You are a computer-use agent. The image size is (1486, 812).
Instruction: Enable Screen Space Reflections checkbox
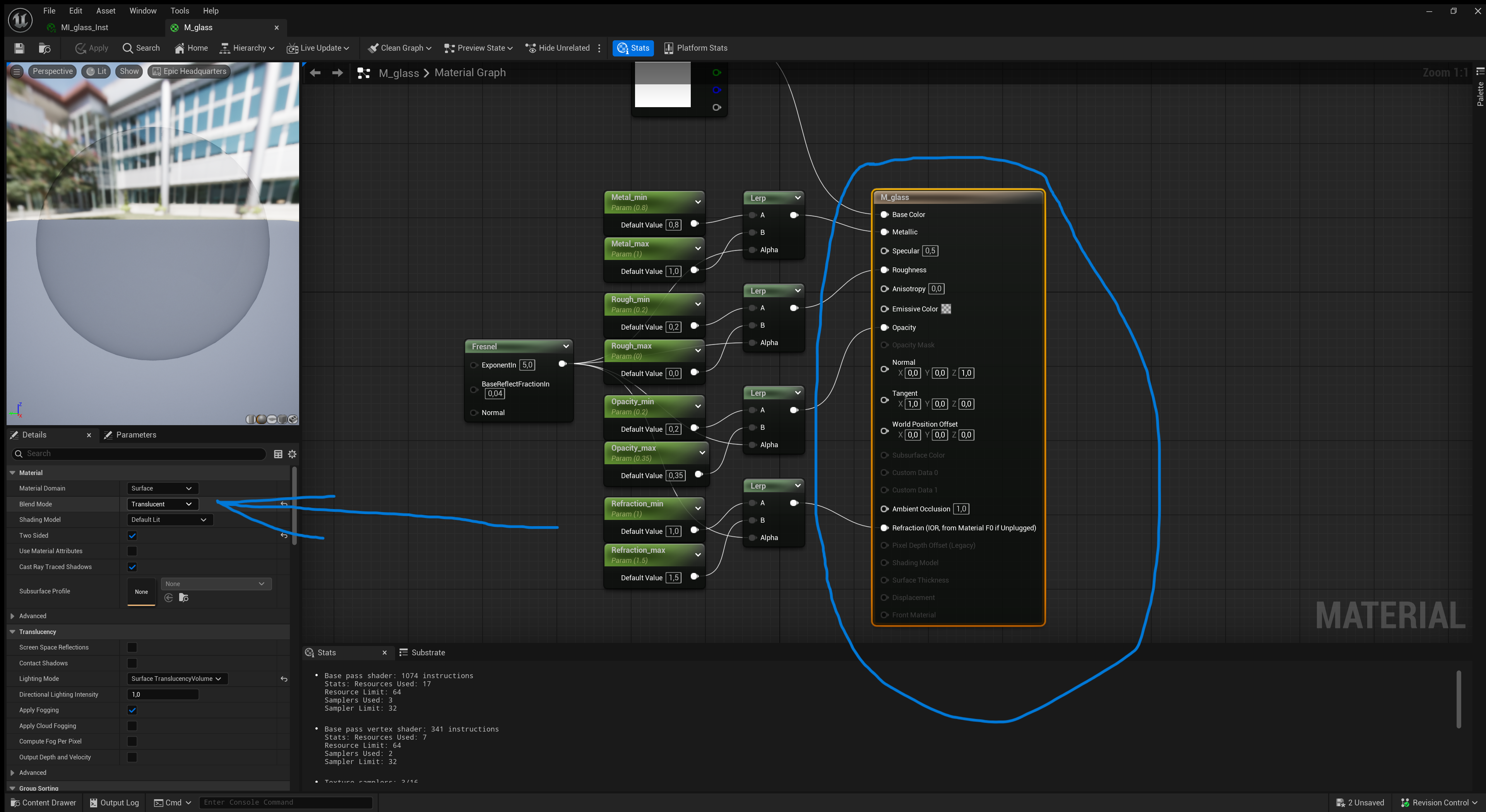tap(132, 648)
